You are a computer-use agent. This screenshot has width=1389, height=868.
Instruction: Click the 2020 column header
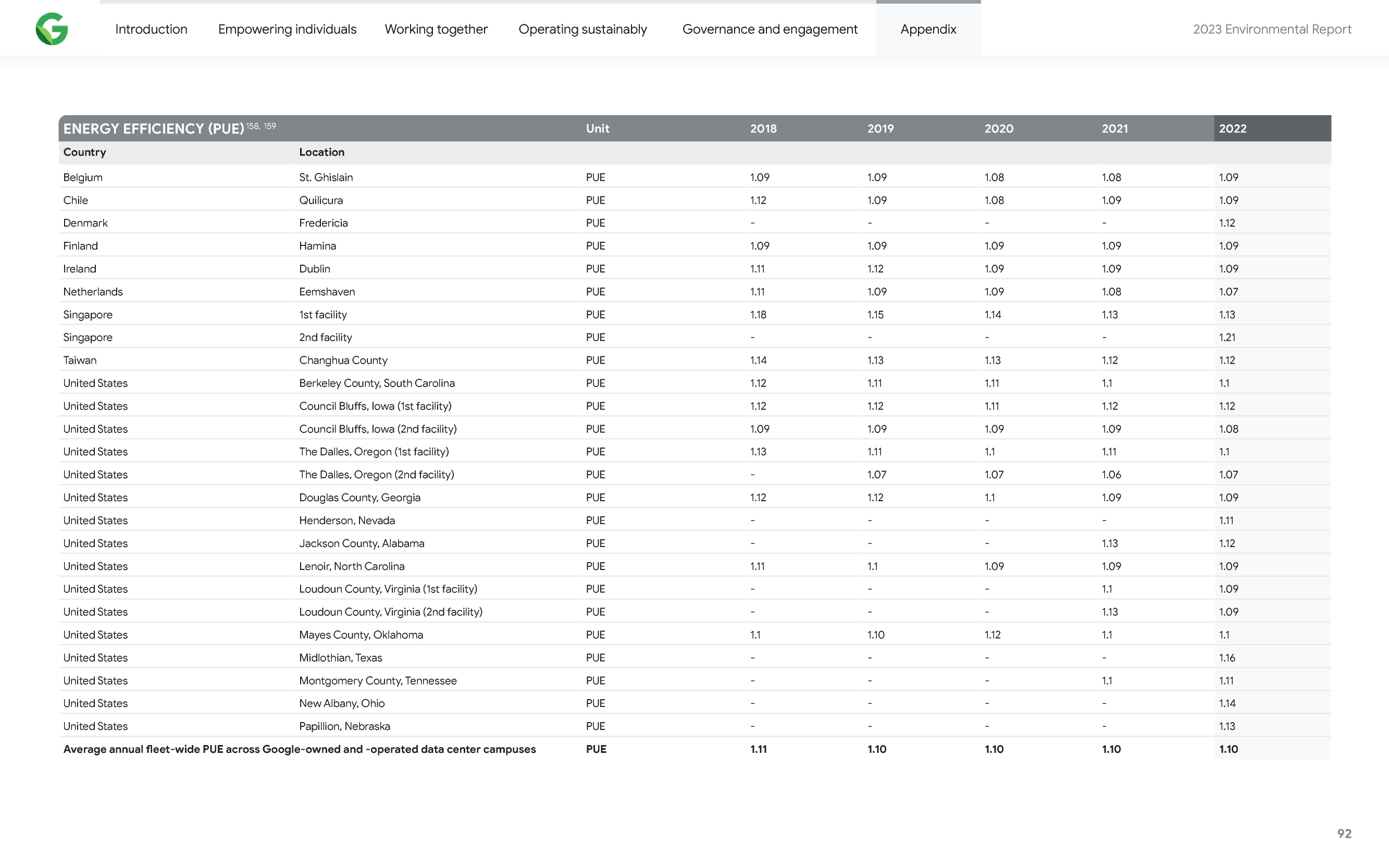click(x=999, y=129)
